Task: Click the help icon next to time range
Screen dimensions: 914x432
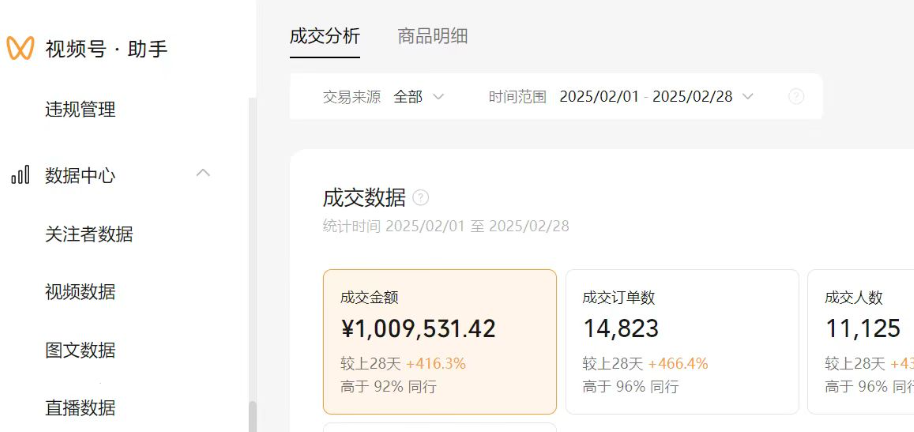Action: (x=796, y=97)
